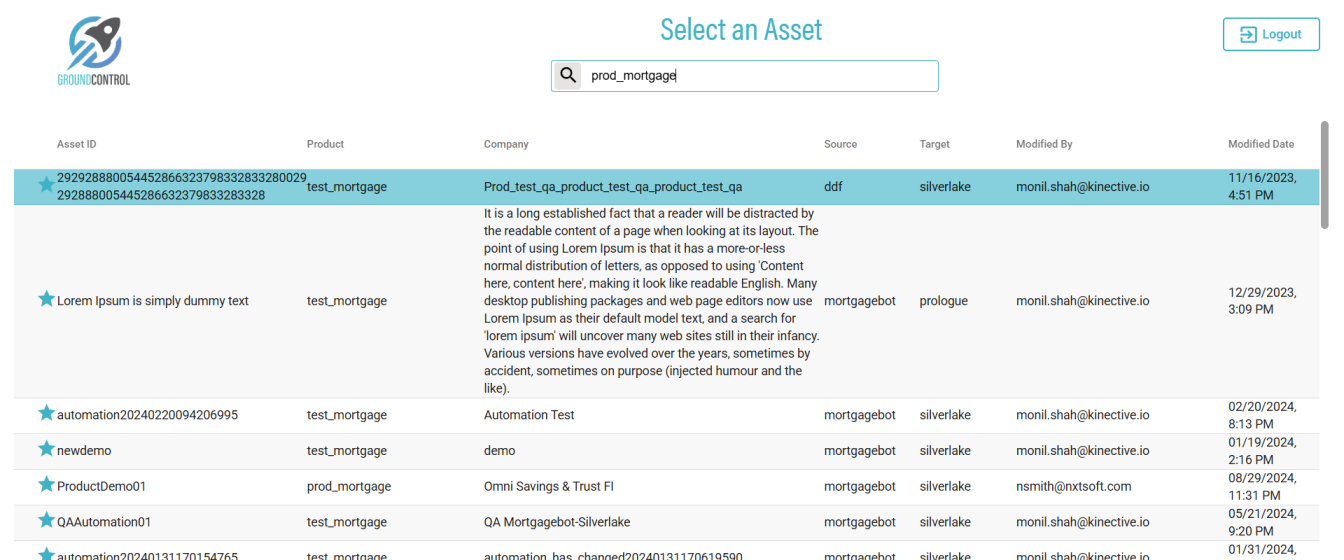Click the Ground Control rocket logo
This screenshot has height=560, width=1344.
(x=94, y=48)
